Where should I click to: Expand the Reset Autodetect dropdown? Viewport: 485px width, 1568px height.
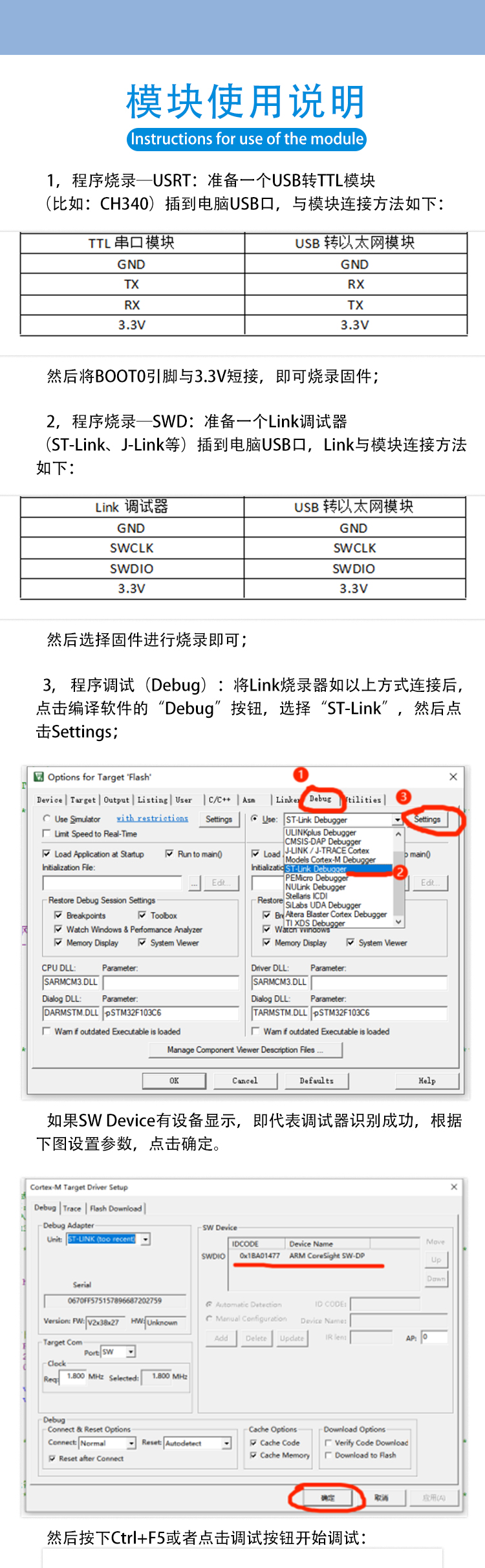pyautogui.click(x=226, y=1443)
